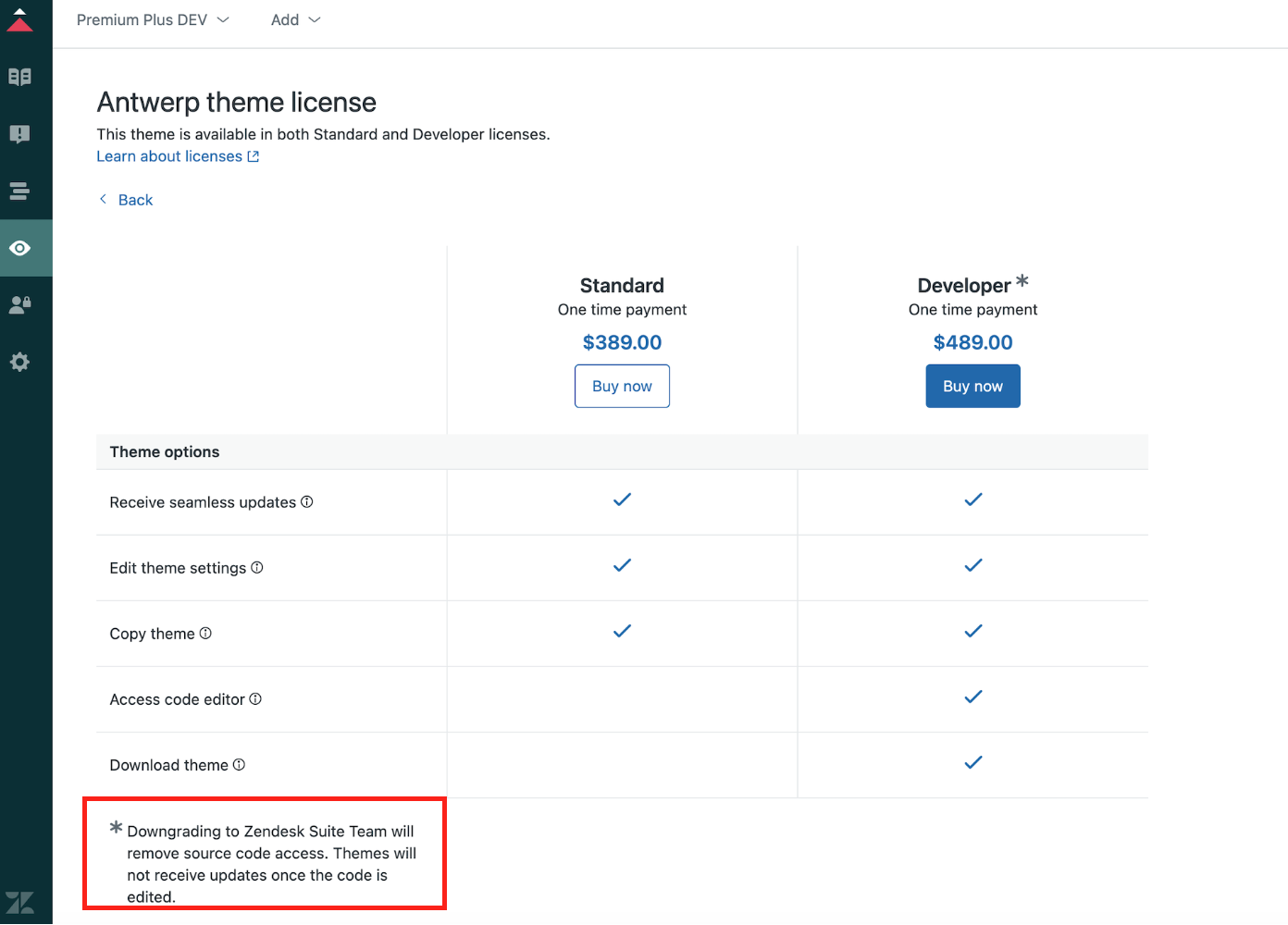This screenshot has width=1288, height=925.
Task: Click Developer checkmark for Copy theme
Action: pos(972,631)
